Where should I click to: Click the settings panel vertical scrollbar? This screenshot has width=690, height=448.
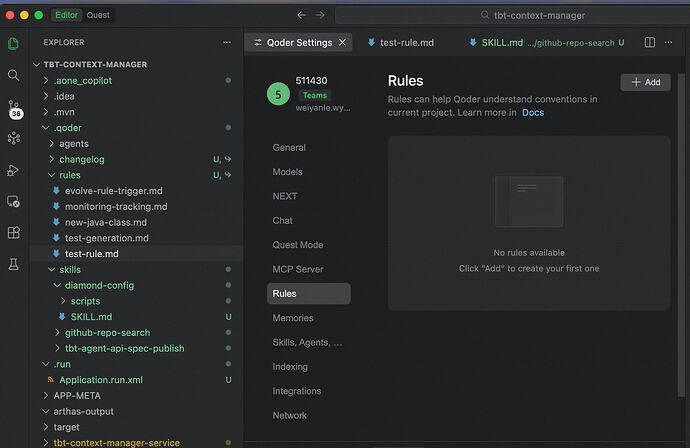coord(682,235)
